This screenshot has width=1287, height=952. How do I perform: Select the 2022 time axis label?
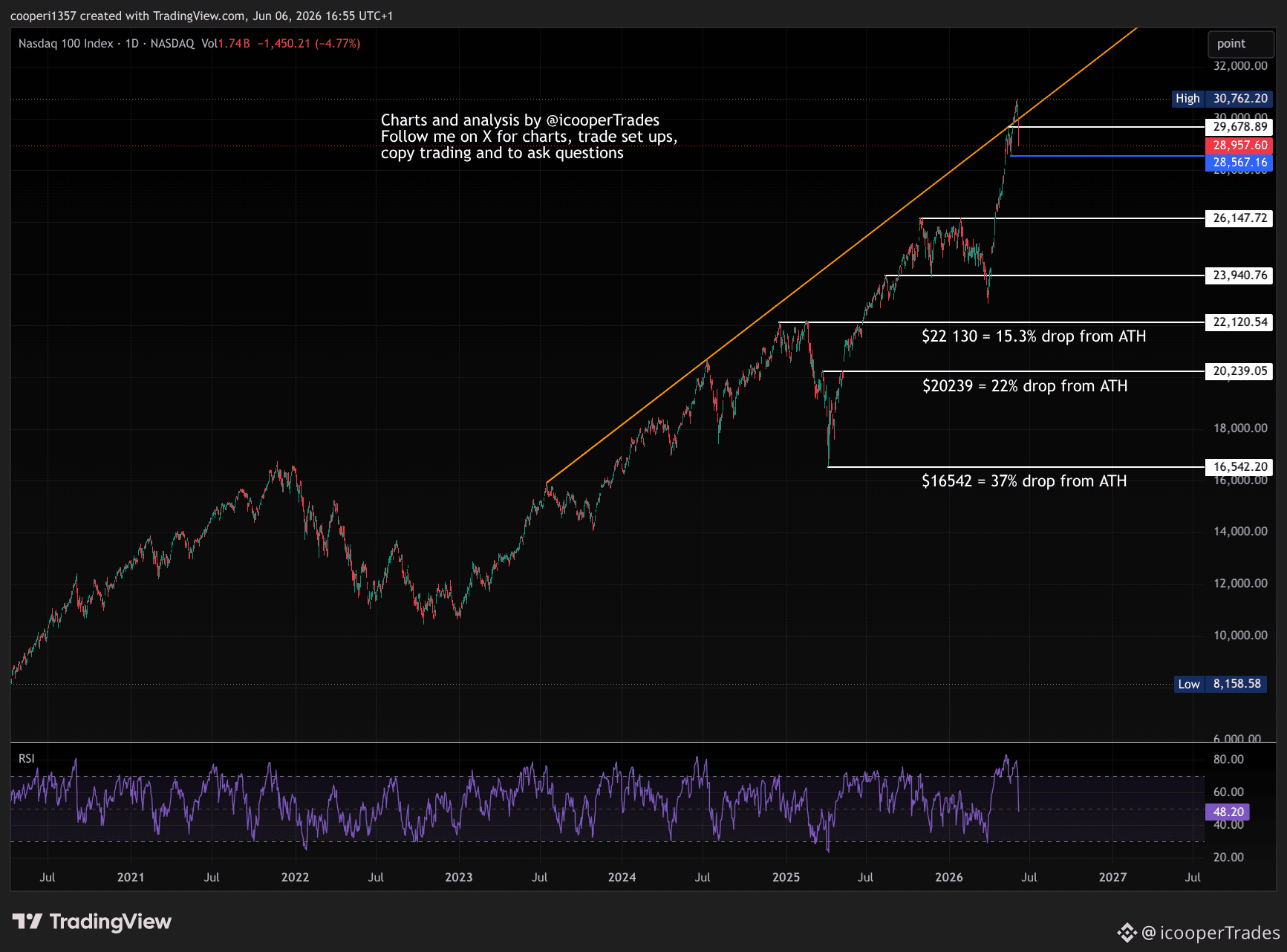(295, 877)
